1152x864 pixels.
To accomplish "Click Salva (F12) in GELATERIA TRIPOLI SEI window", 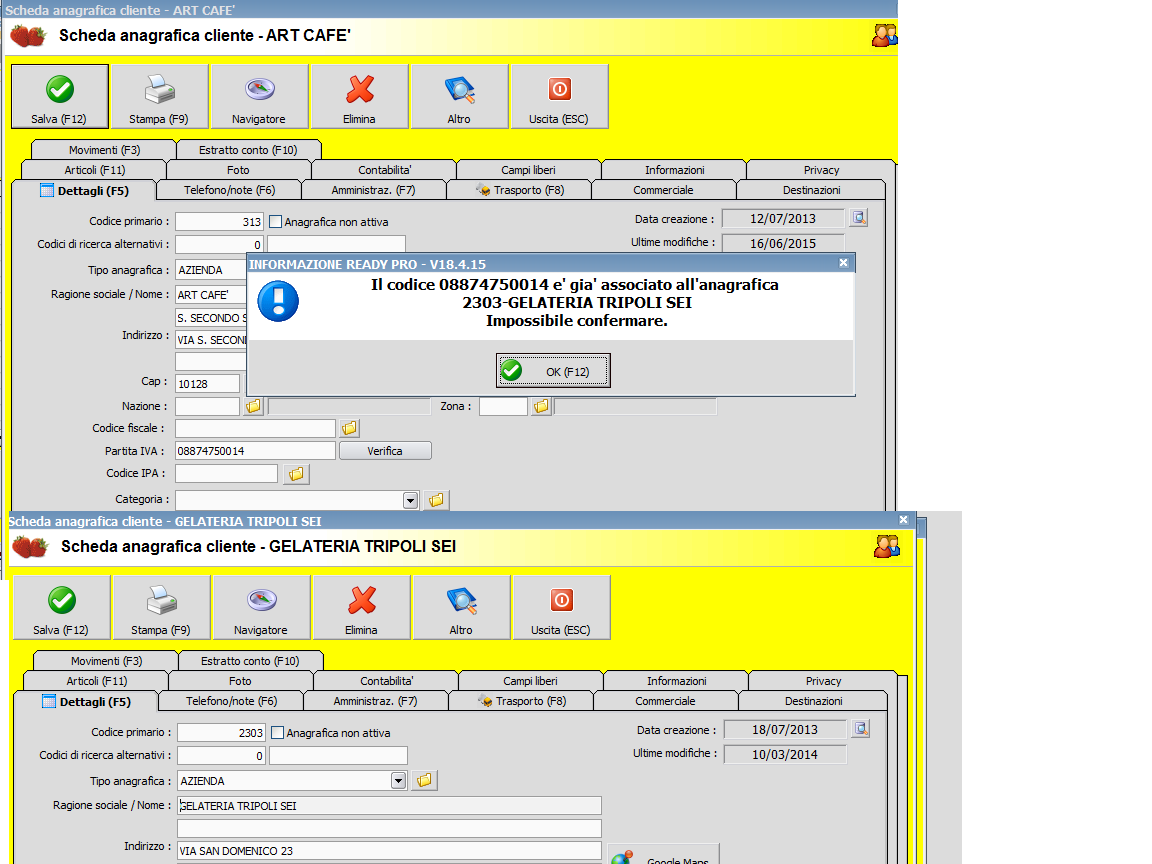I will 62,608.
